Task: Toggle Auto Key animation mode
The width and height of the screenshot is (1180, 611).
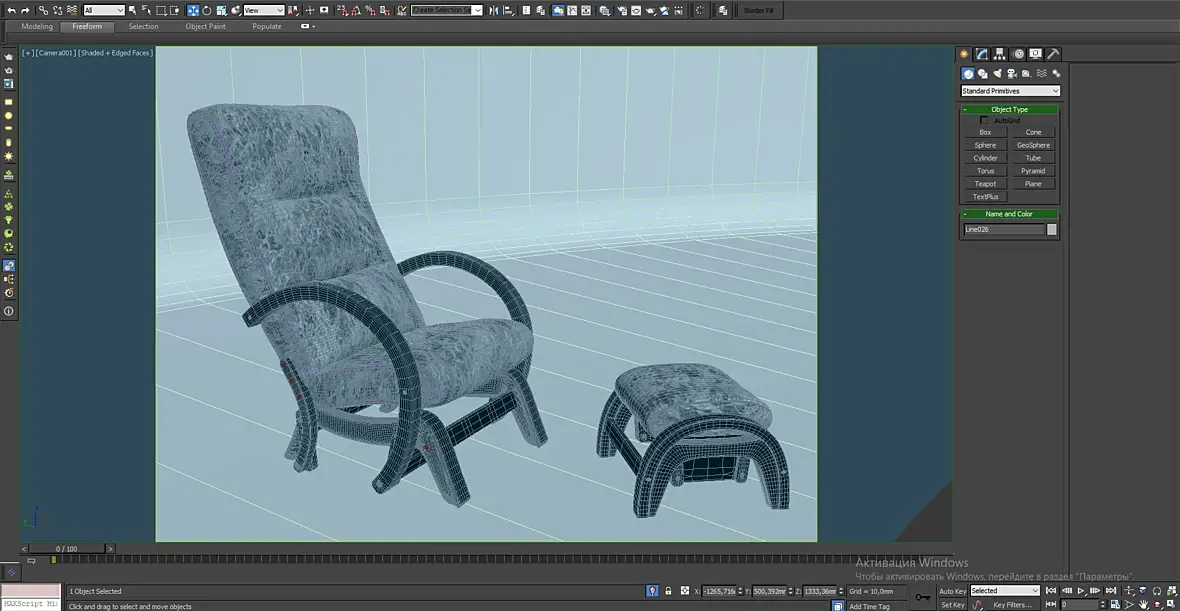Action: point(952,591)
